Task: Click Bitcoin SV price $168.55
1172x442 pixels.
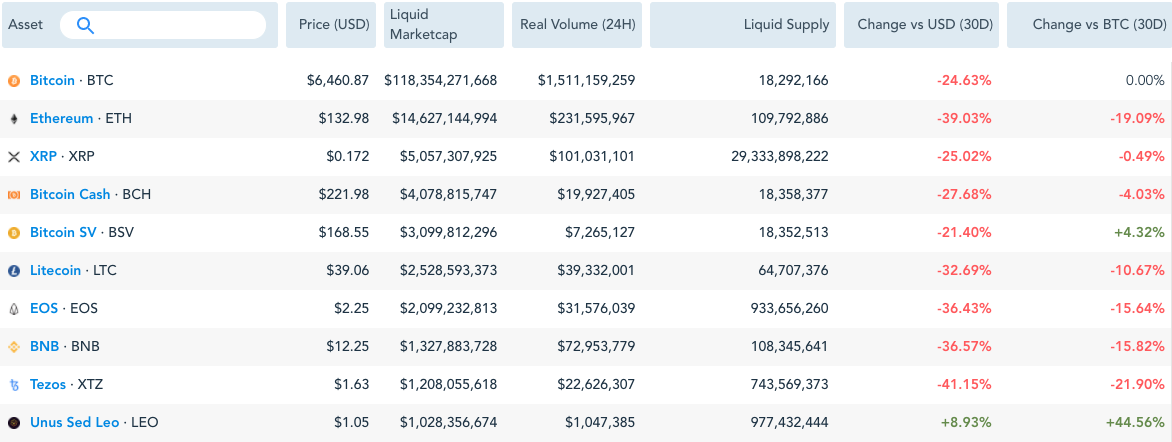Action: (345, 233)
